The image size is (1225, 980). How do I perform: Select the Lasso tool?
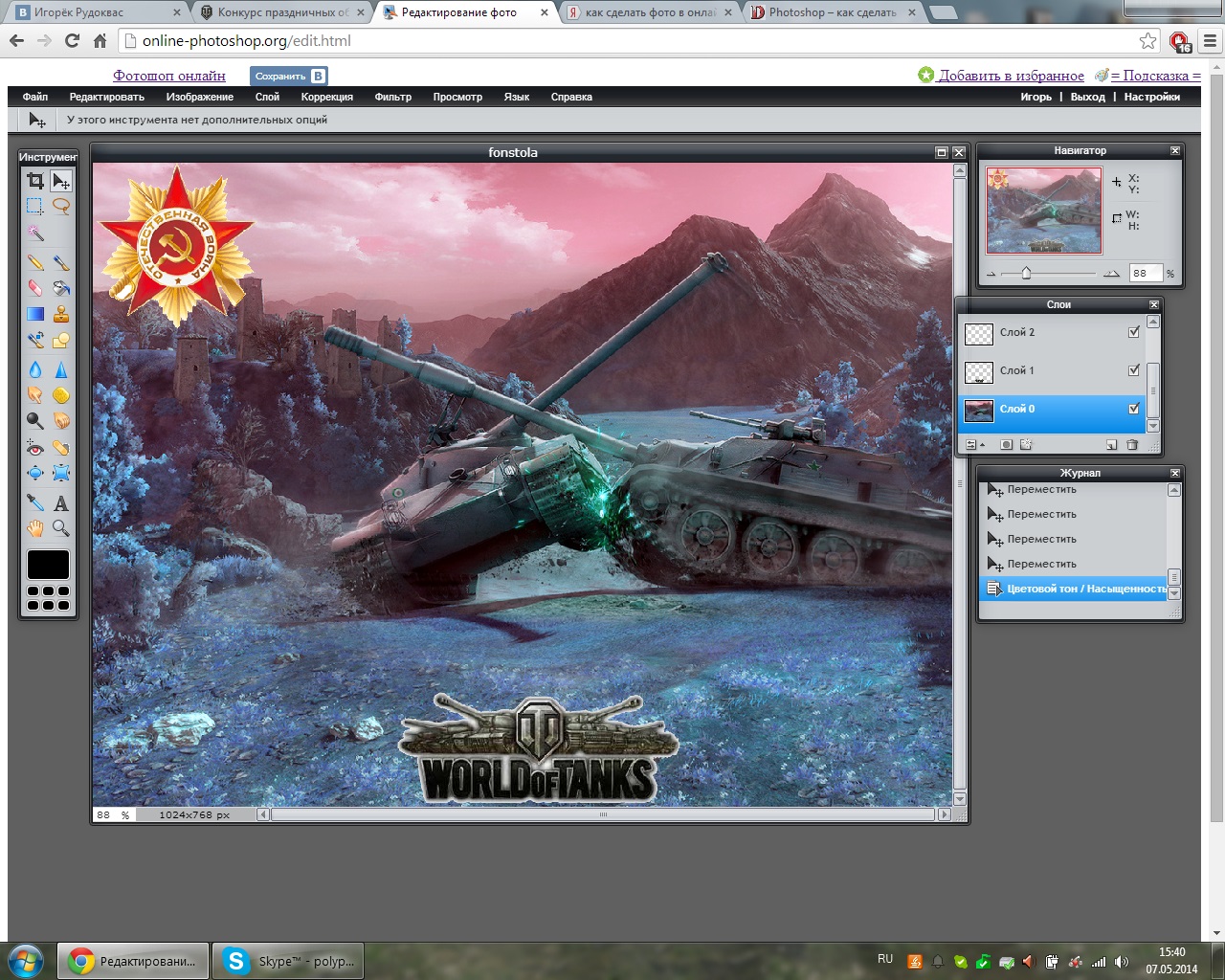[x=61, y=206]
